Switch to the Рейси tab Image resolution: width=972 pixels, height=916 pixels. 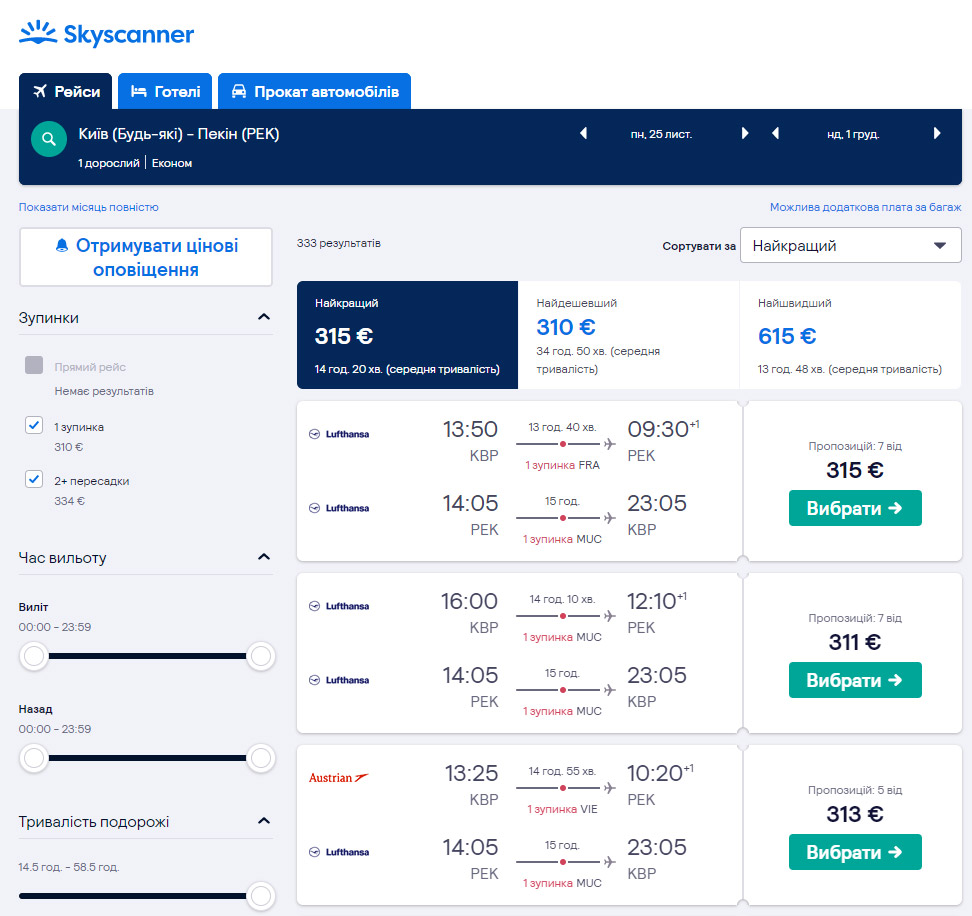click(66, 91)
